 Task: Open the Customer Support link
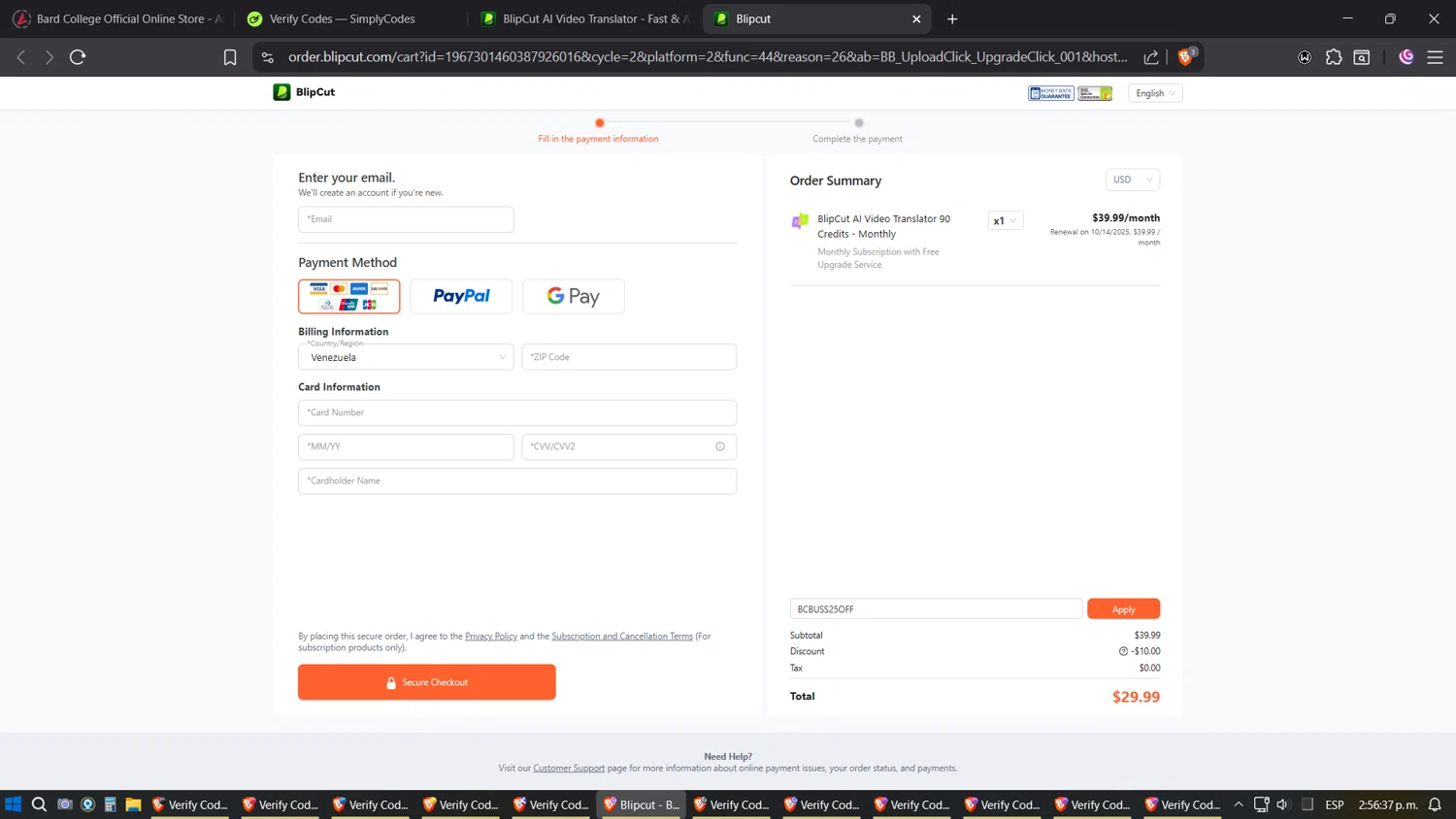[569, 769]
